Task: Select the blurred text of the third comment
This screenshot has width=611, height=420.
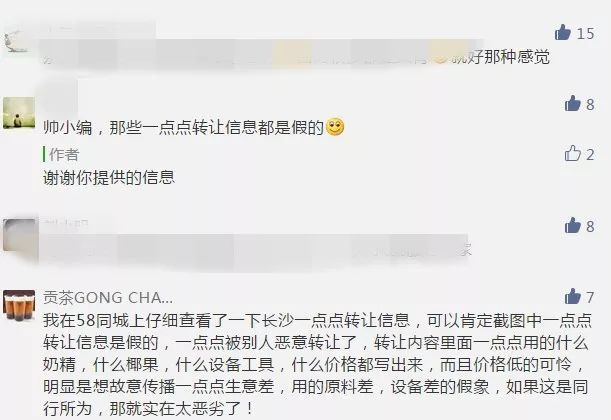Action: [x=257, y=249]
